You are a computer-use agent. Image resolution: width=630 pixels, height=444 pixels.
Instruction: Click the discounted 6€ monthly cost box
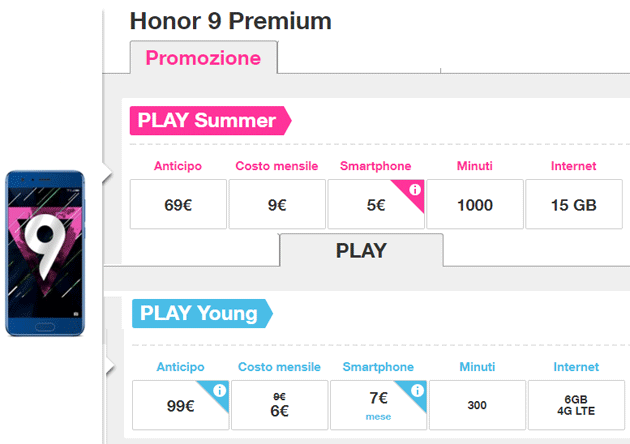pos(277,405)
